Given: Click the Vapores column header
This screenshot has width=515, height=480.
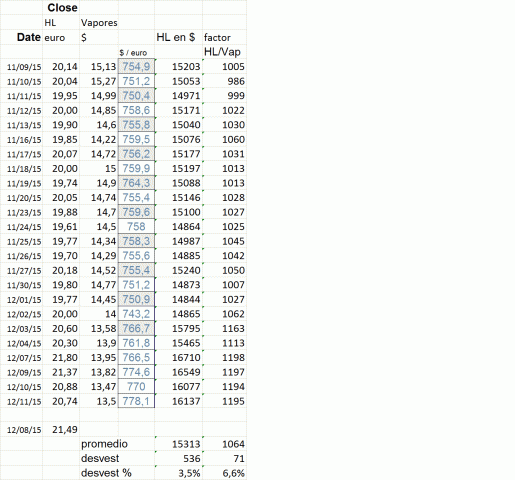Looking at the screenshot, I should coord(99,23).
